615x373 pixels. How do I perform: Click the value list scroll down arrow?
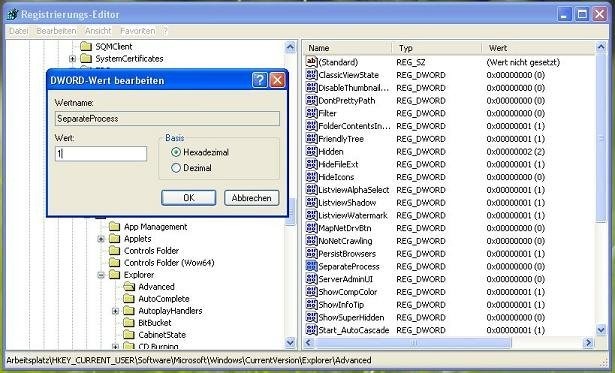coord(601,330)
